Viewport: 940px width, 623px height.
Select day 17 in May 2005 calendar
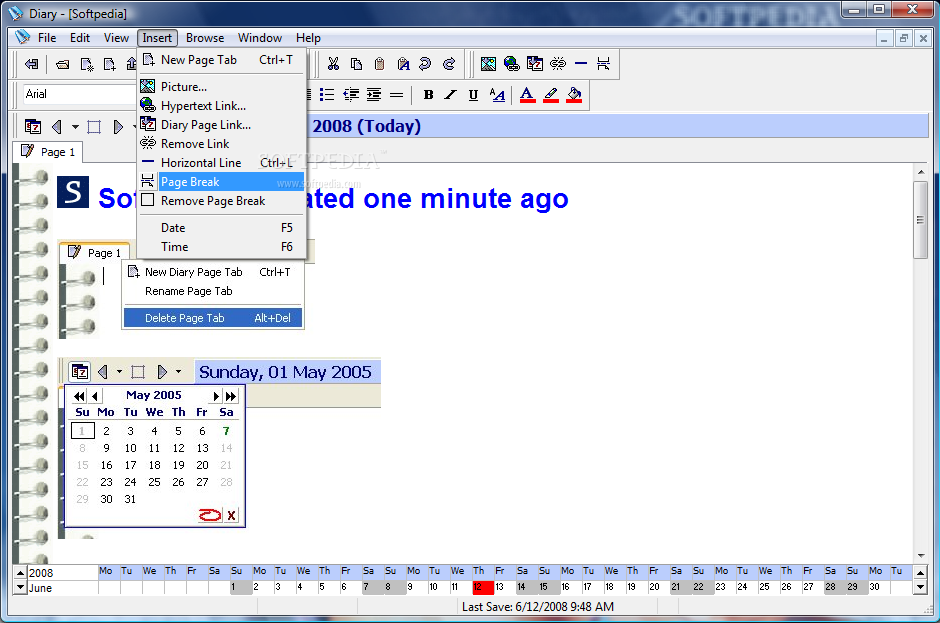[130, 465]
